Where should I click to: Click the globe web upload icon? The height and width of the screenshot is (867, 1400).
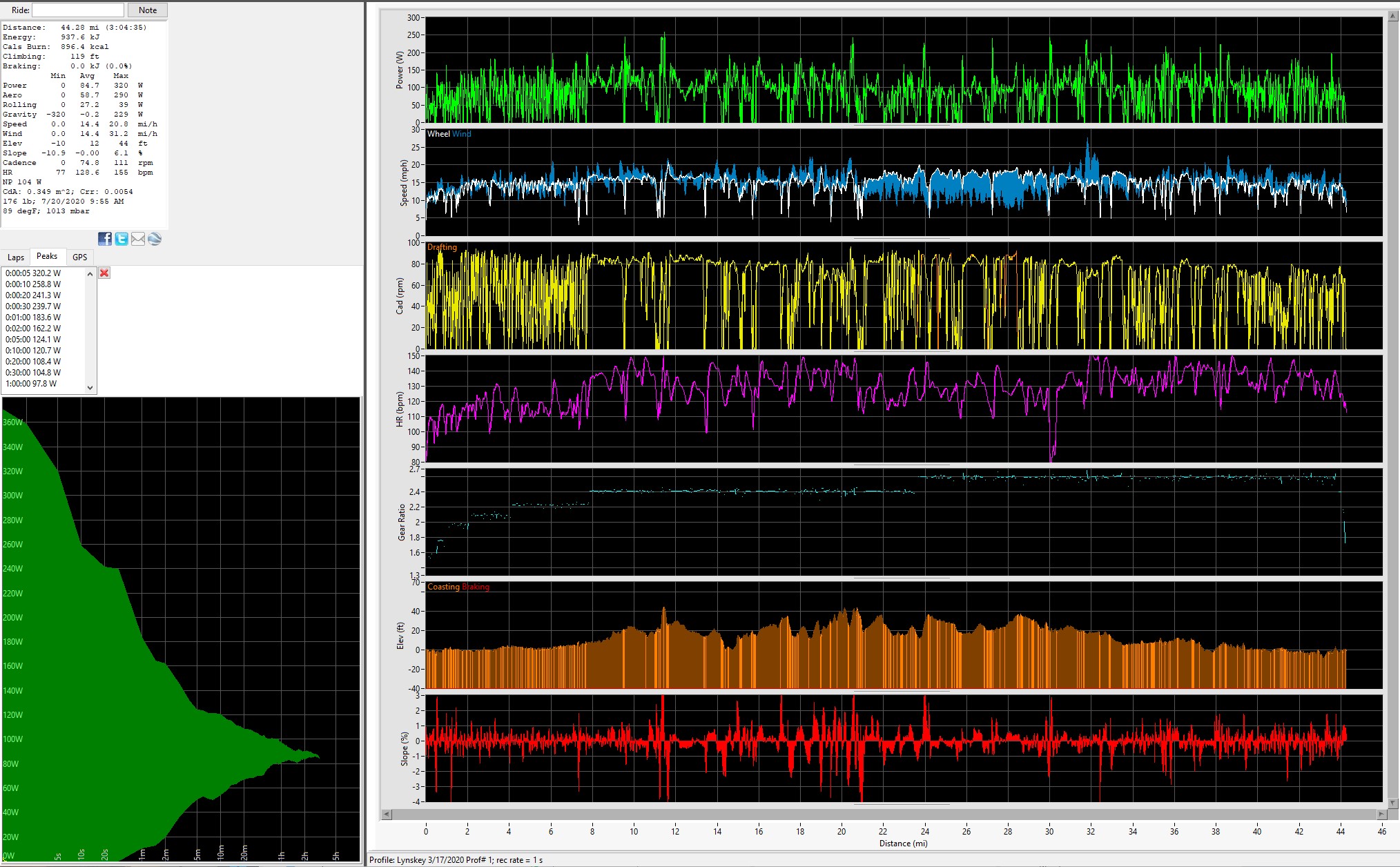pos(155,239)
